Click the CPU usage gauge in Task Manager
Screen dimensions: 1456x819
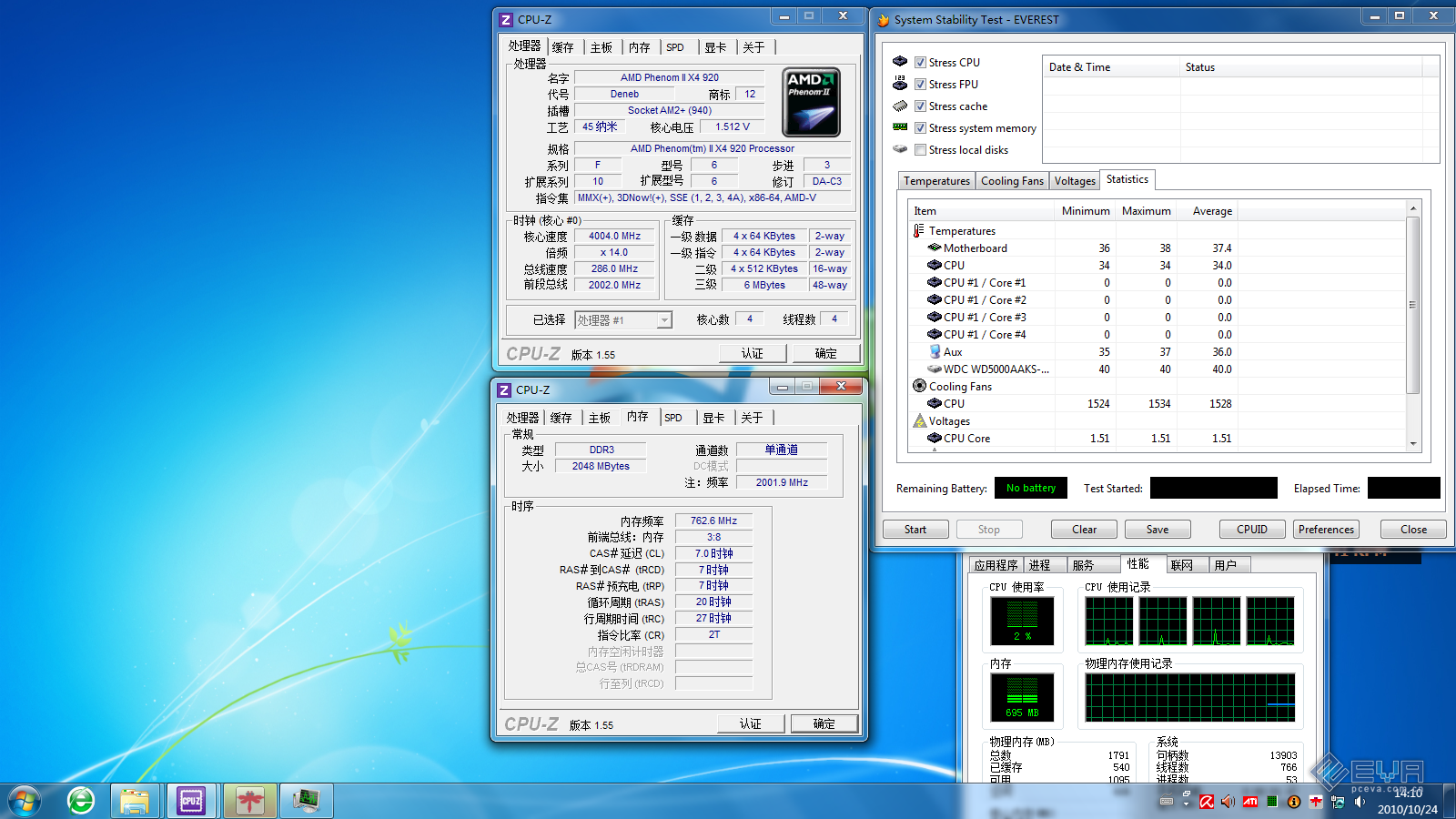(x=1023, y=621)
